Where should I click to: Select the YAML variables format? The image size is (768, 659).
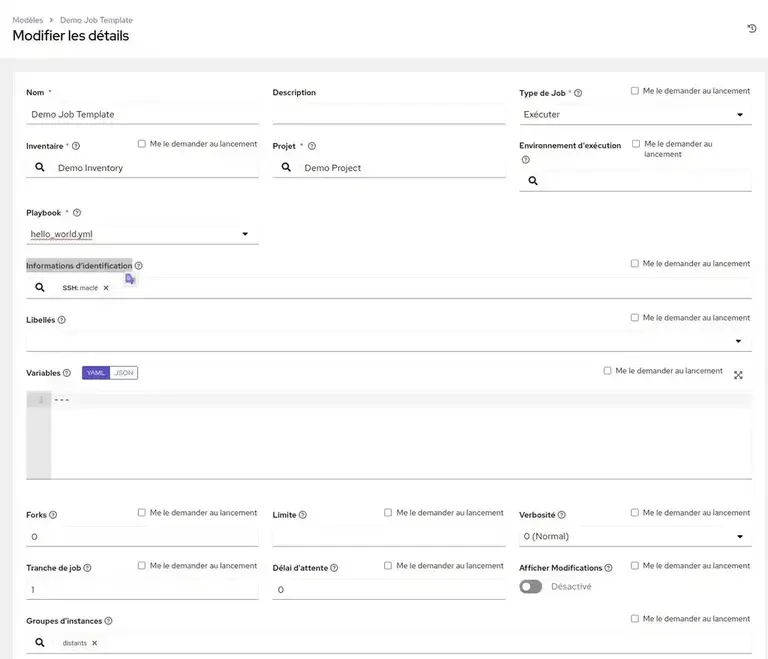pyautogui.click(x=96, y=373)
